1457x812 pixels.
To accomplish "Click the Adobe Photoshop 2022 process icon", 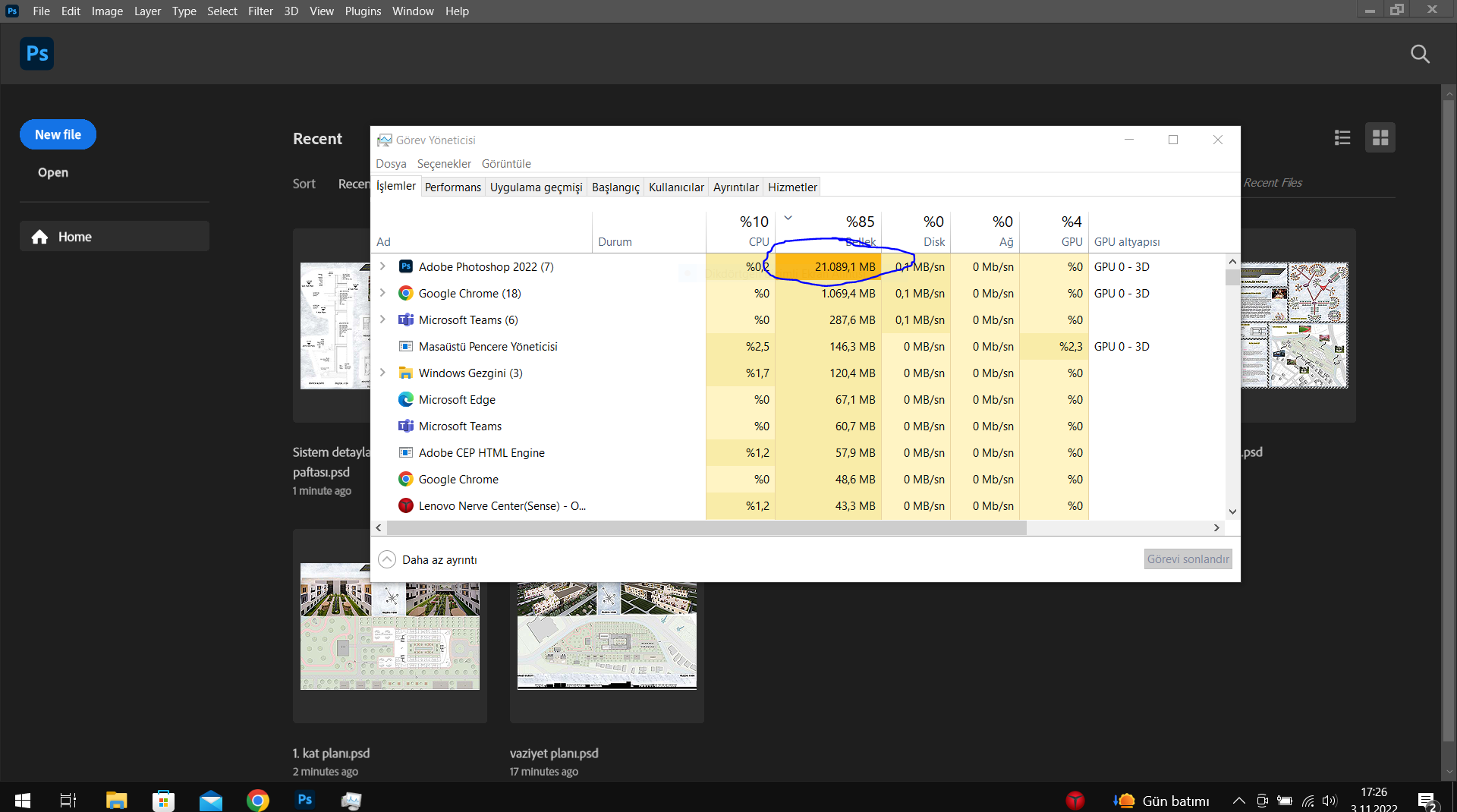I will [x=406, y=266].
